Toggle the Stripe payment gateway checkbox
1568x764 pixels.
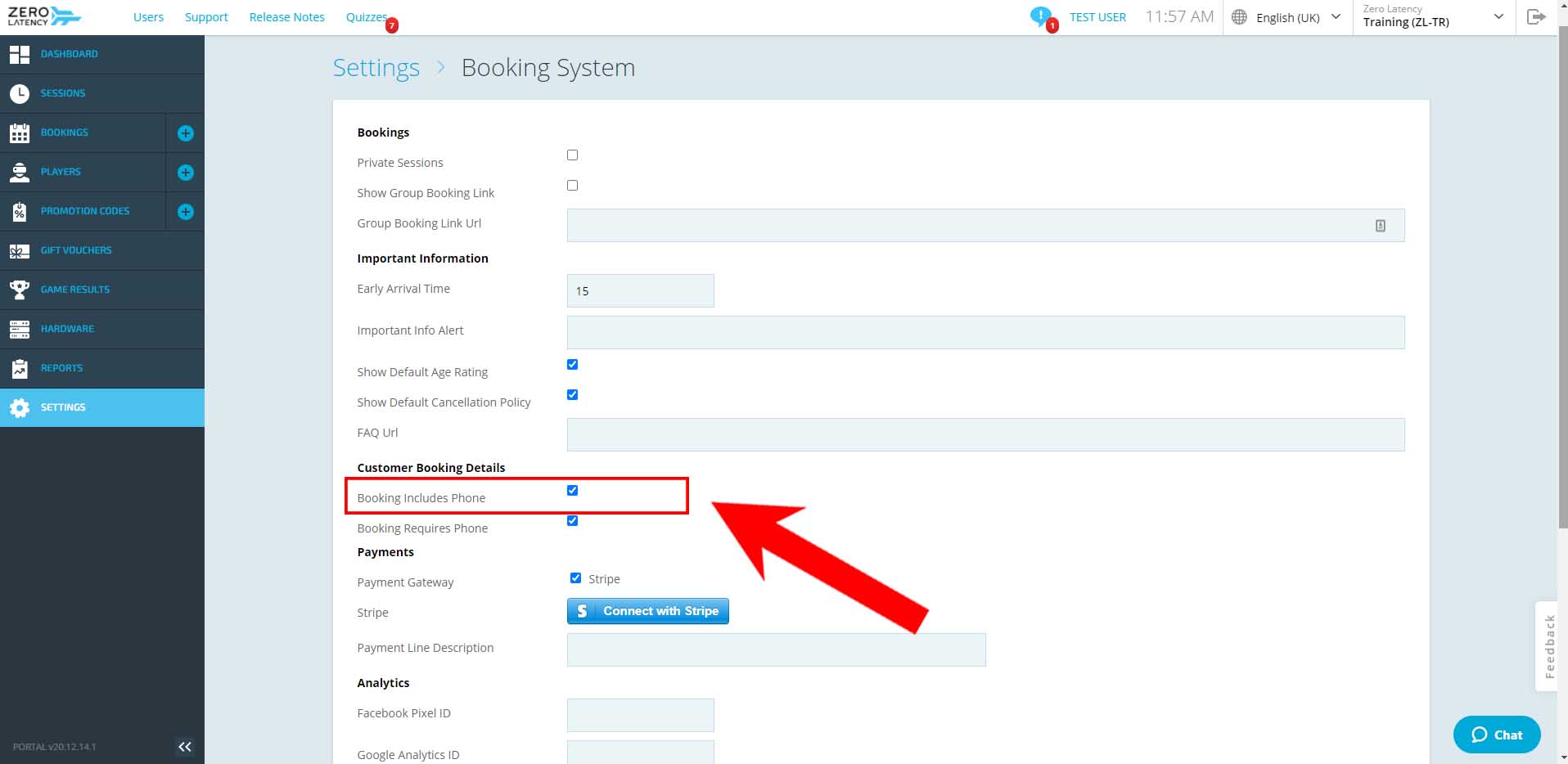click(575, 577)
